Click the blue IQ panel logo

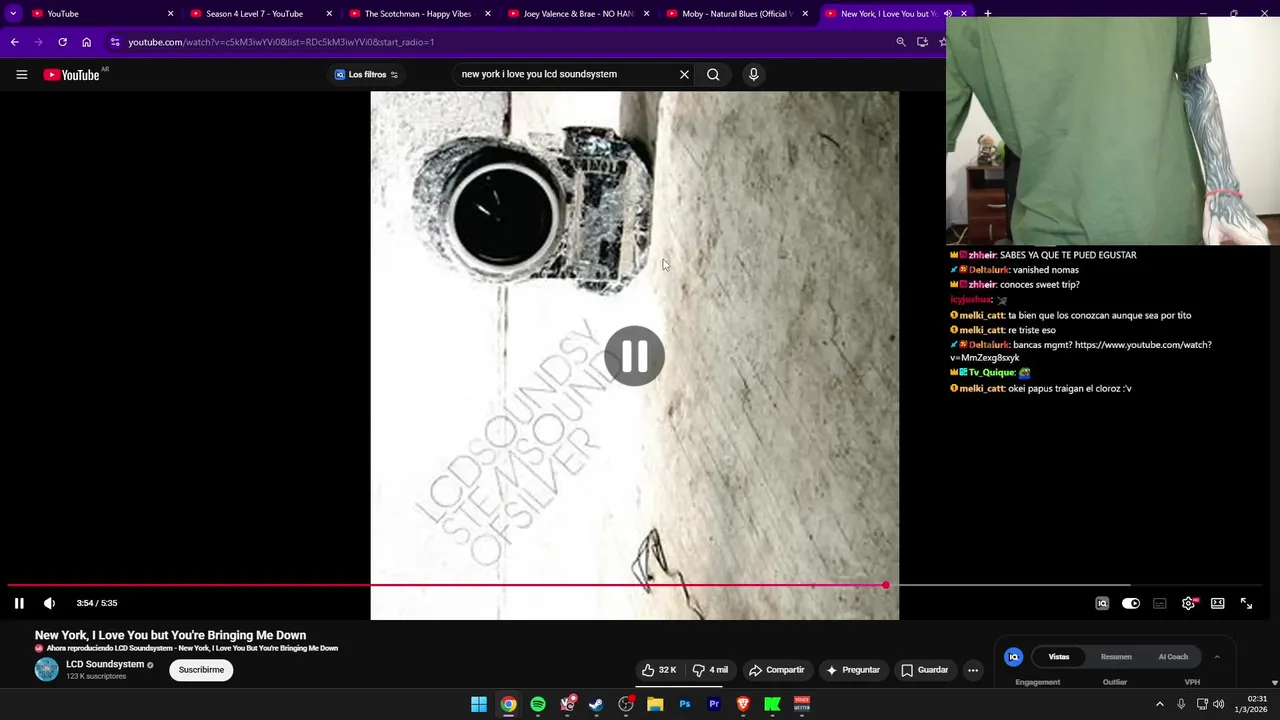tap(1013, 657)
